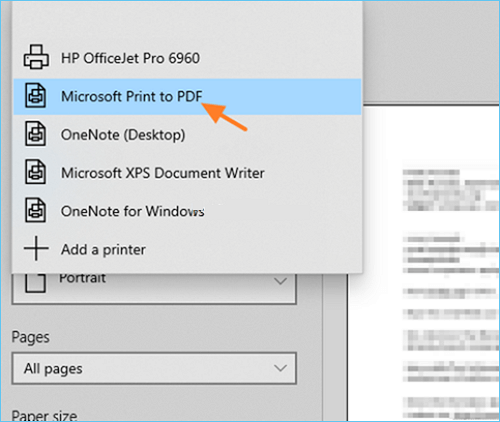Click the OneNote for Windows printer icon
The height and width of the screenshot is (422, 500).
(x=35, y=210)
